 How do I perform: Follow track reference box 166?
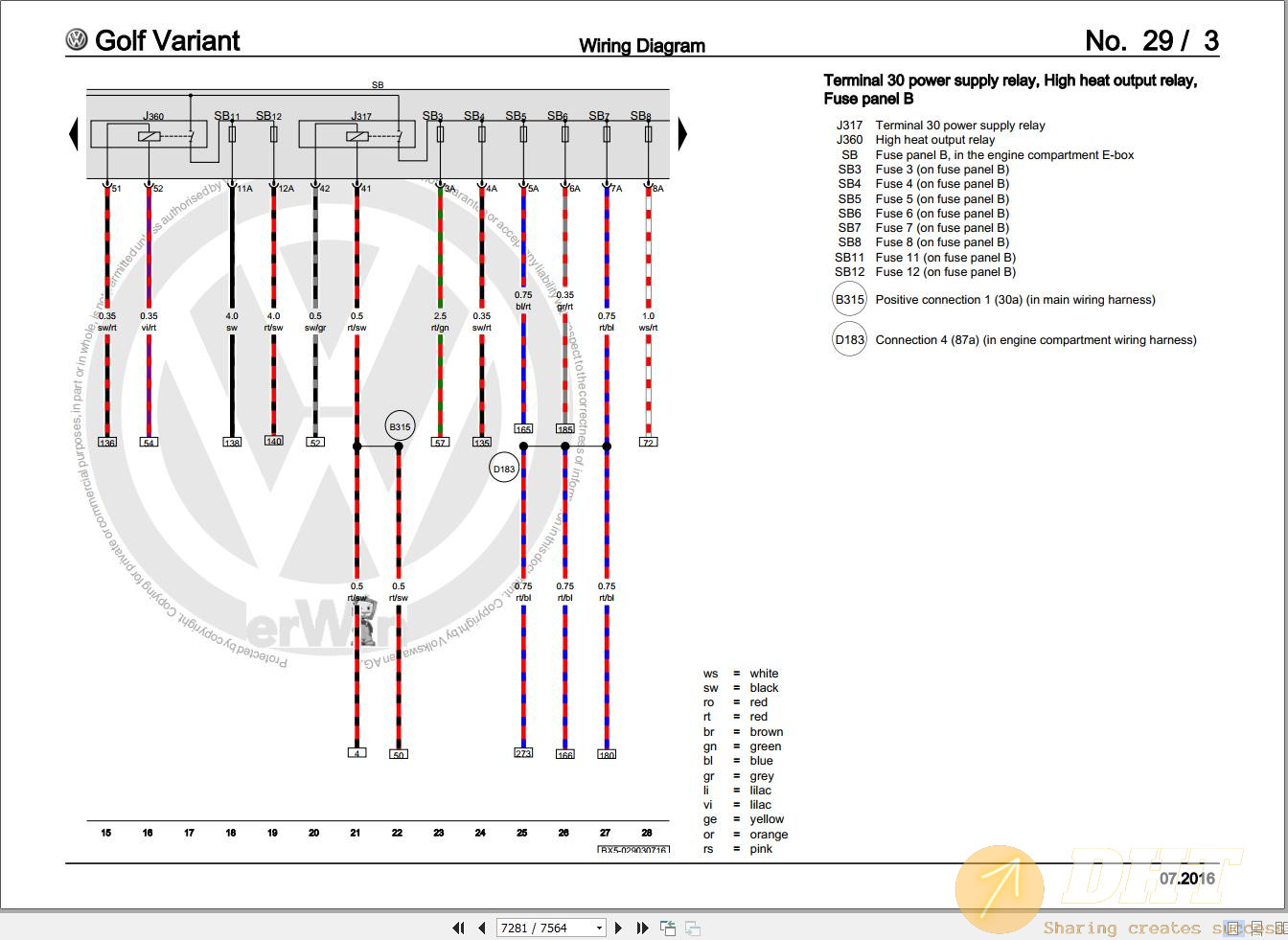(565, 755)
